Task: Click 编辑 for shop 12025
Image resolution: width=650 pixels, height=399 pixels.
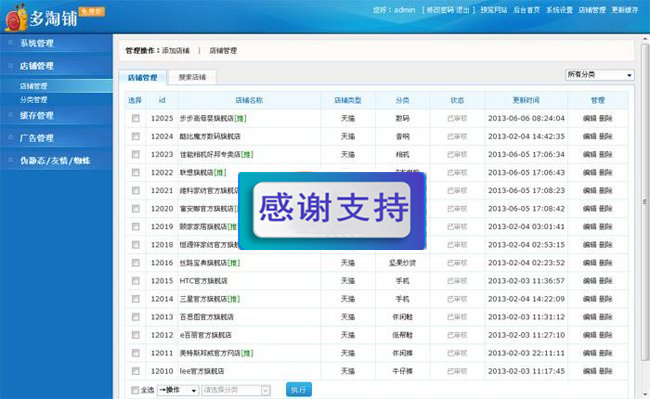Action: point(589,118)
